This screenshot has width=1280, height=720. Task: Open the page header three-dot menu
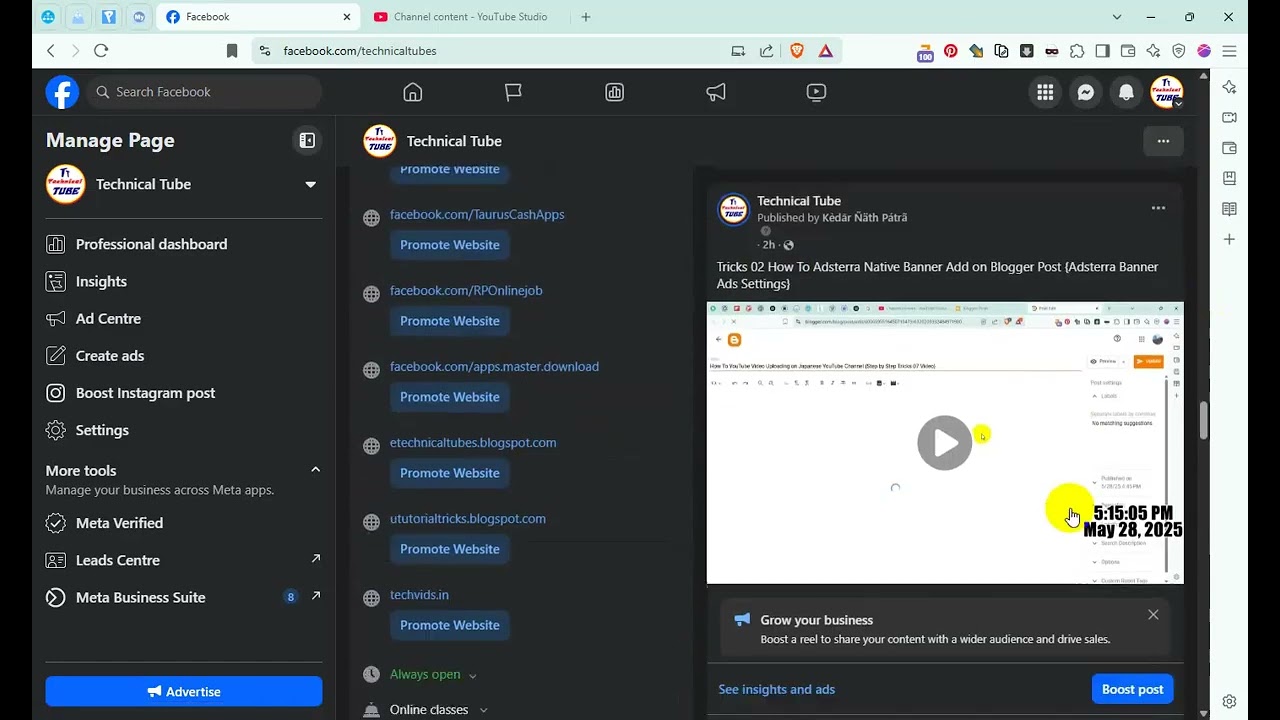point(1163,141)
